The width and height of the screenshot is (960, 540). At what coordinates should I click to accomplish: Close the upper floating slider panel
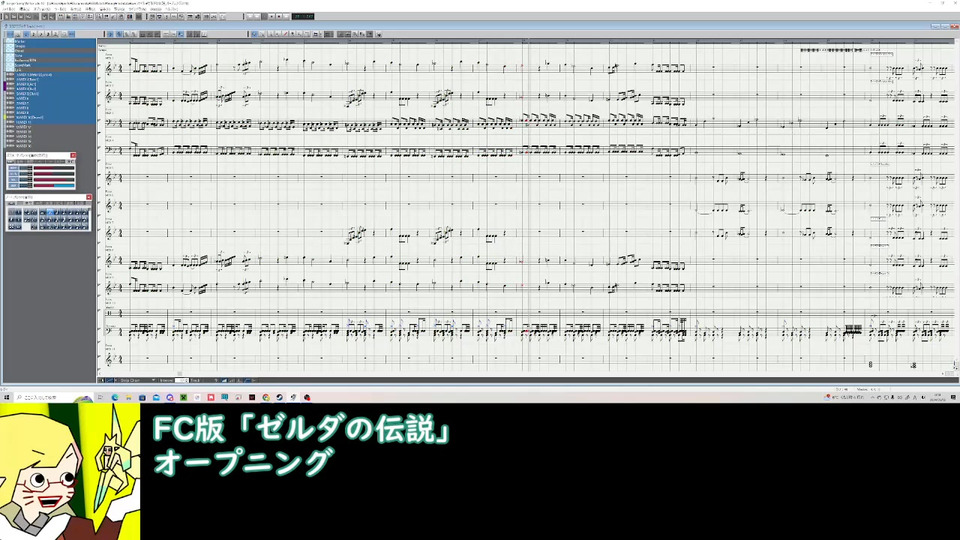coord(73,156)
